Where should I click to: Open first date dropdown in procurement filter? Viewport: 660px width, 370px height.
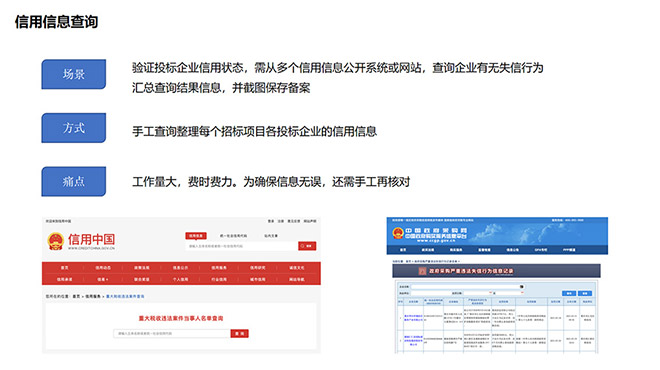click(x=477, y=293)
